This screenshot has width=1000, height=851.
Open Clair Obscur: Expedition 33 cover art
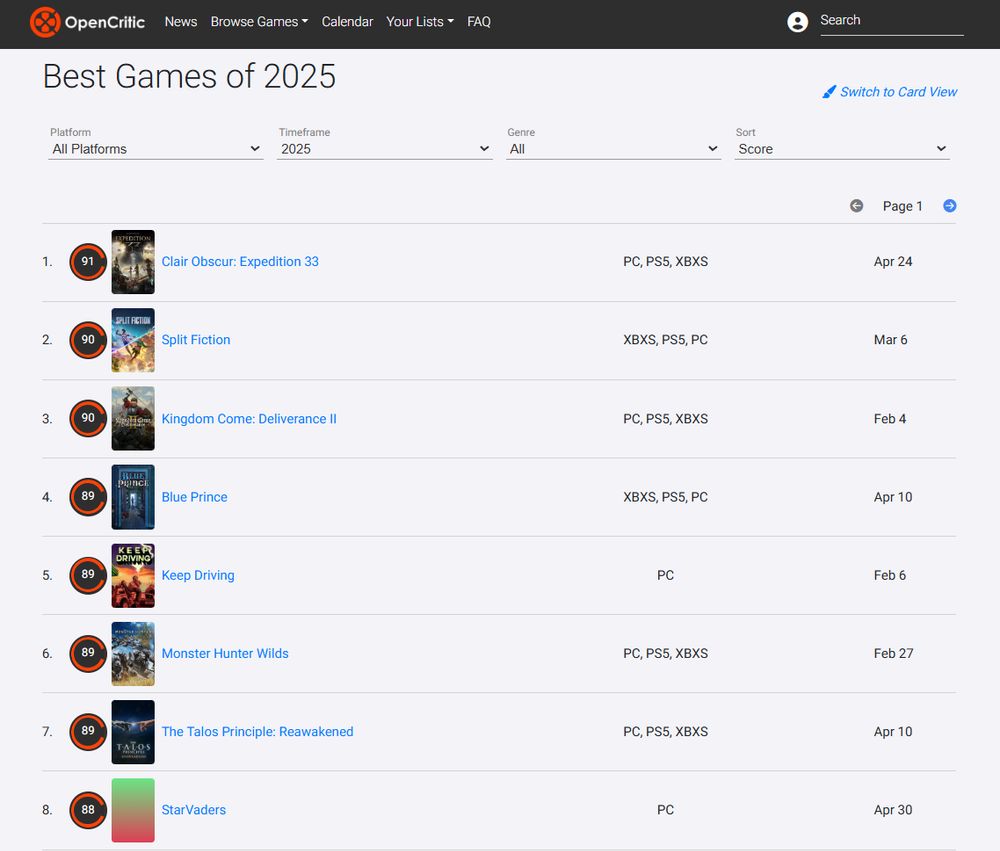click(x=133, y=262)
